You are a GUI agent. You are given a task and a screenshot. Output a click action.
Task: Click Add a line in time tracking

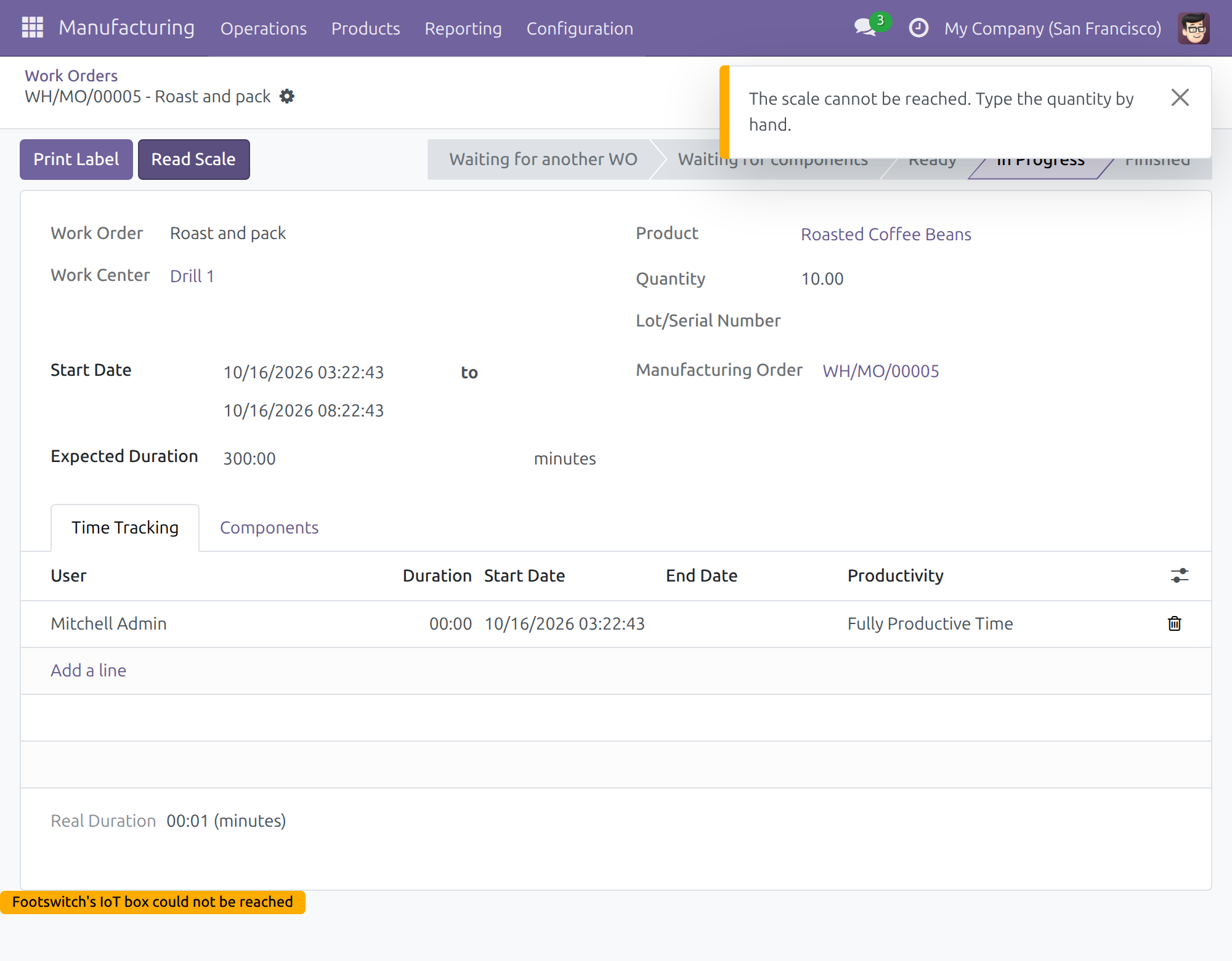[88, 670]
